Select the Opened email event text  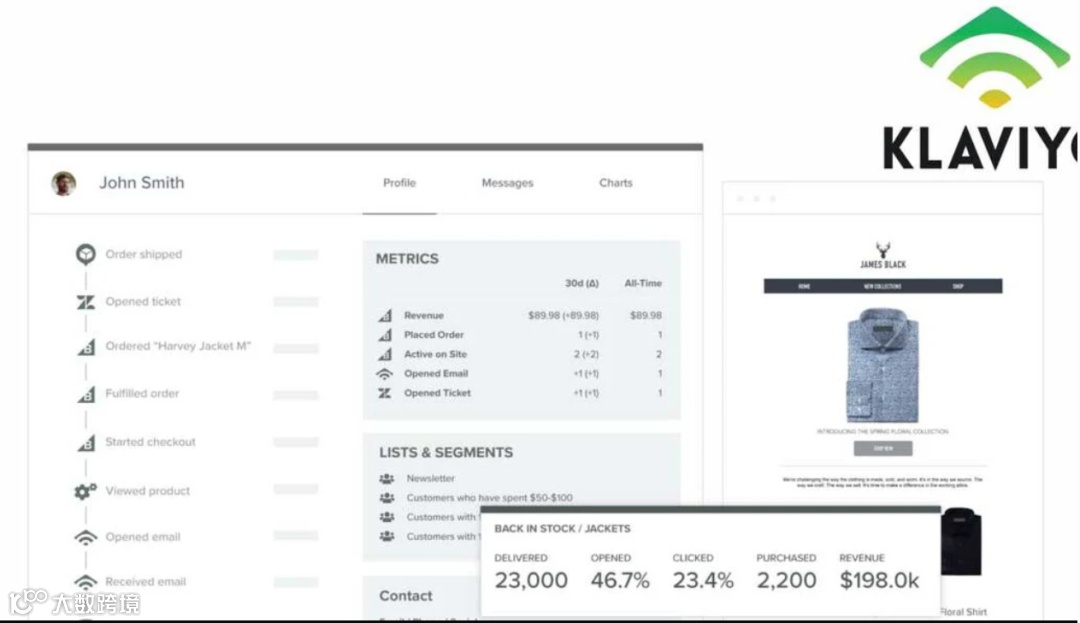(x=143, y=537)
